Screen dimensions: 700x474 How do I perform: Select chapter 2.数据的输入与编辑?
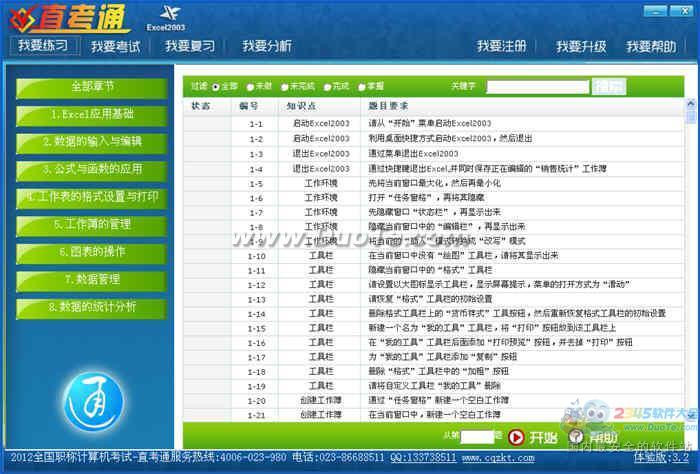pos(92,142)
